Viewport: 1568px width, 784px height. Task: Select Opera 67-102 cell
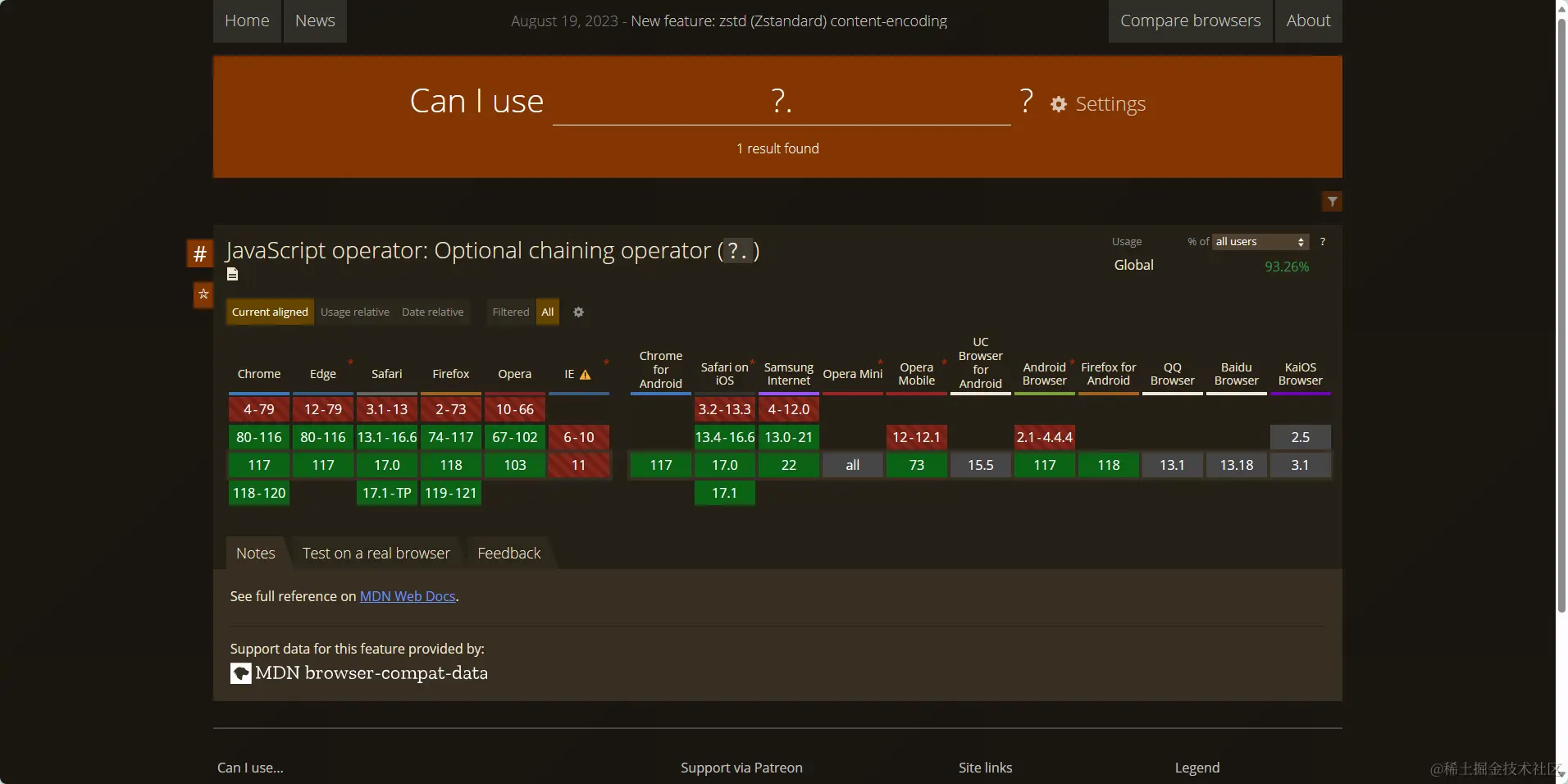pyautogui.click(x=515, y=437)
